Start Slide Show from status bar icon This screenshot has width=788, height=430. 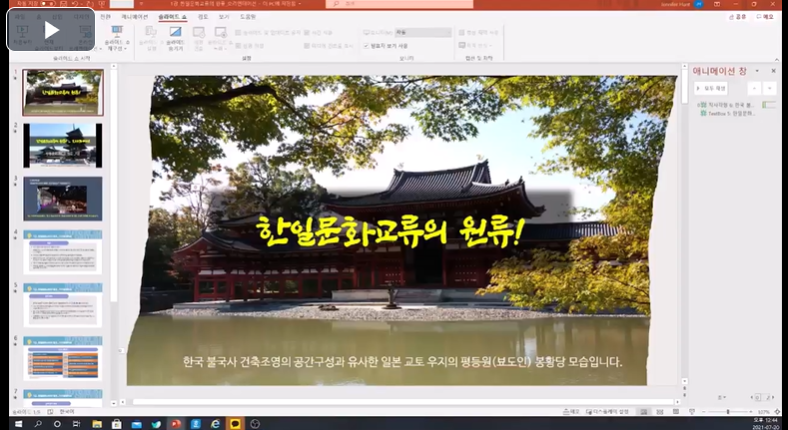click(x=692, y=411)
